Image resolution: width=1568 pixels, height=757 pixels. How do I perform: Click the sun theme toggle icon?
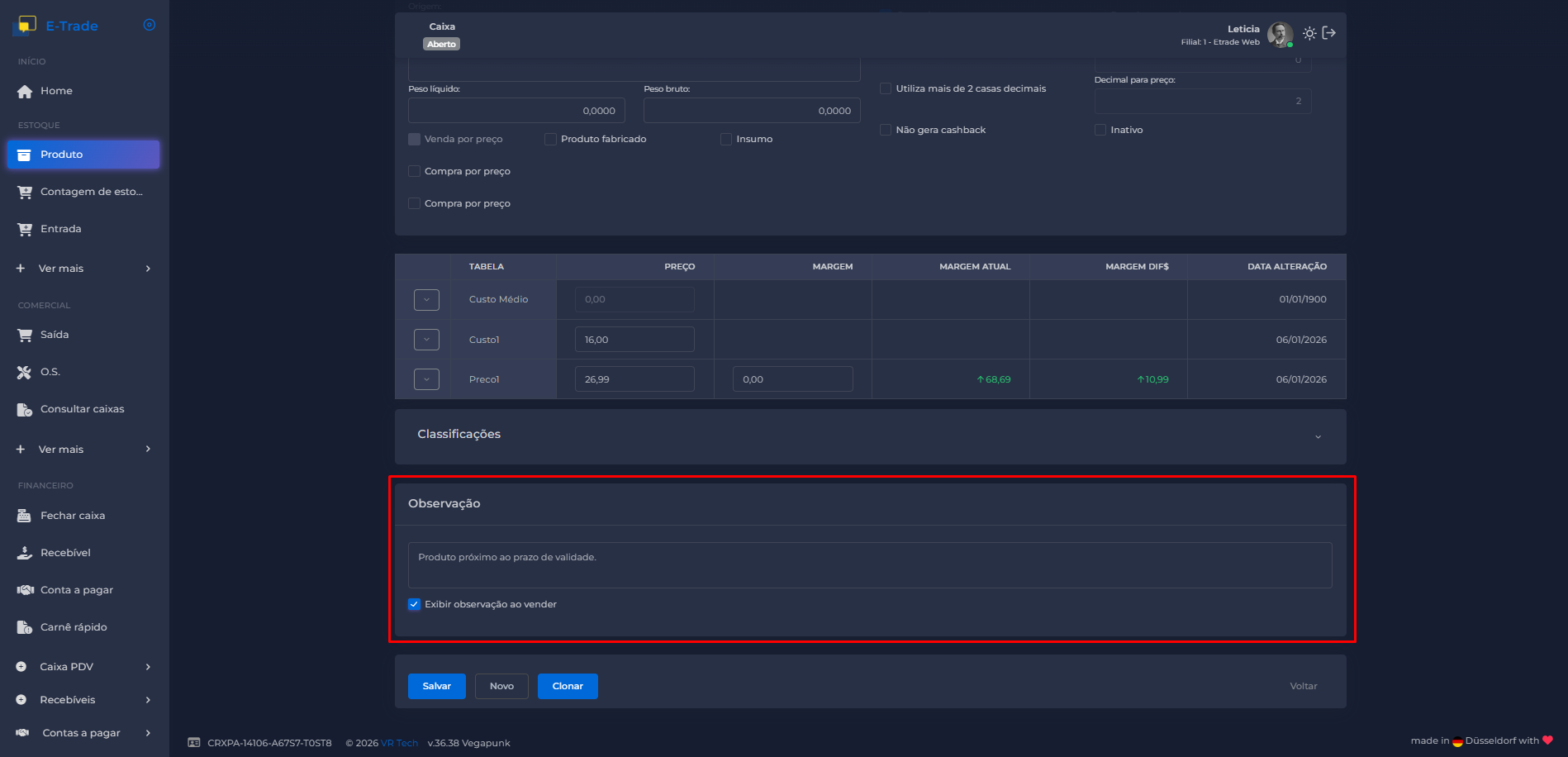[x=1309, y=34]
